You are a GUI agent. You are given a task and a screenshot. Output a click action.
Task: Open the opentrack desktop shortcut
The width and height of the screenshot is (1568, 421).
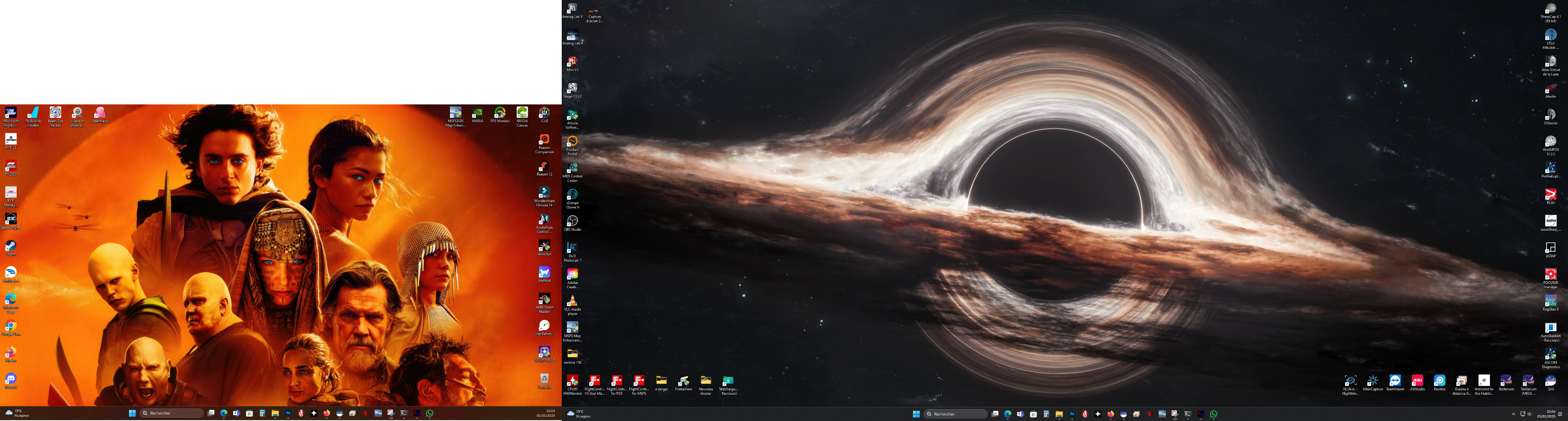coord(100,116)
